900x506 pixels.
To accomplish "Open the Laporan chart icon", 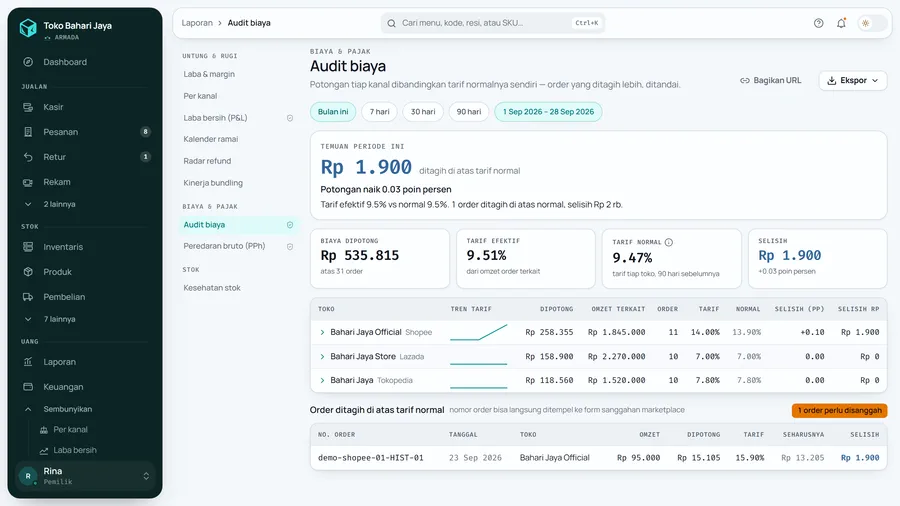I will (28, 362).
